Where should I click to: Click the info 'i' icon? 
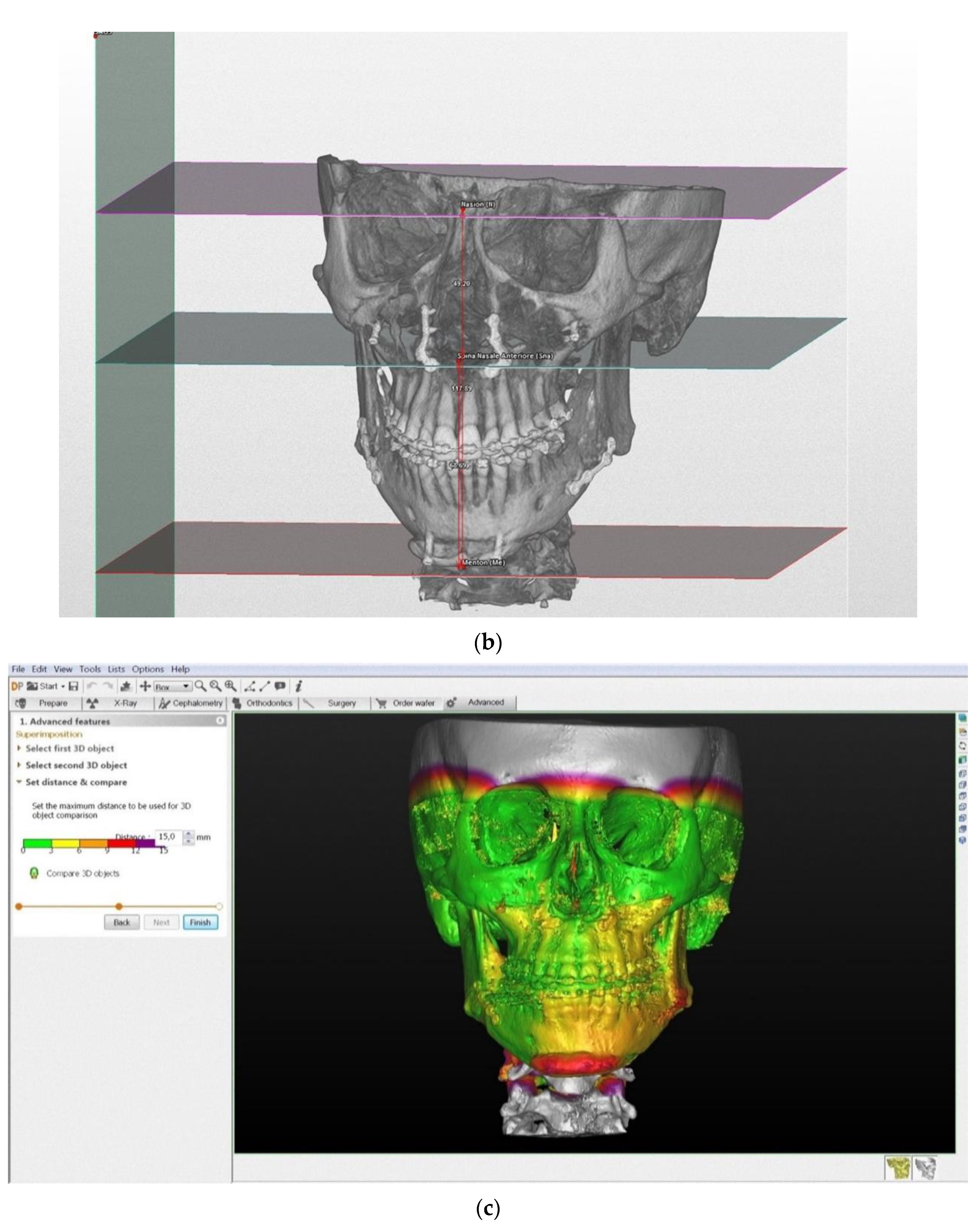click(299, 686)
